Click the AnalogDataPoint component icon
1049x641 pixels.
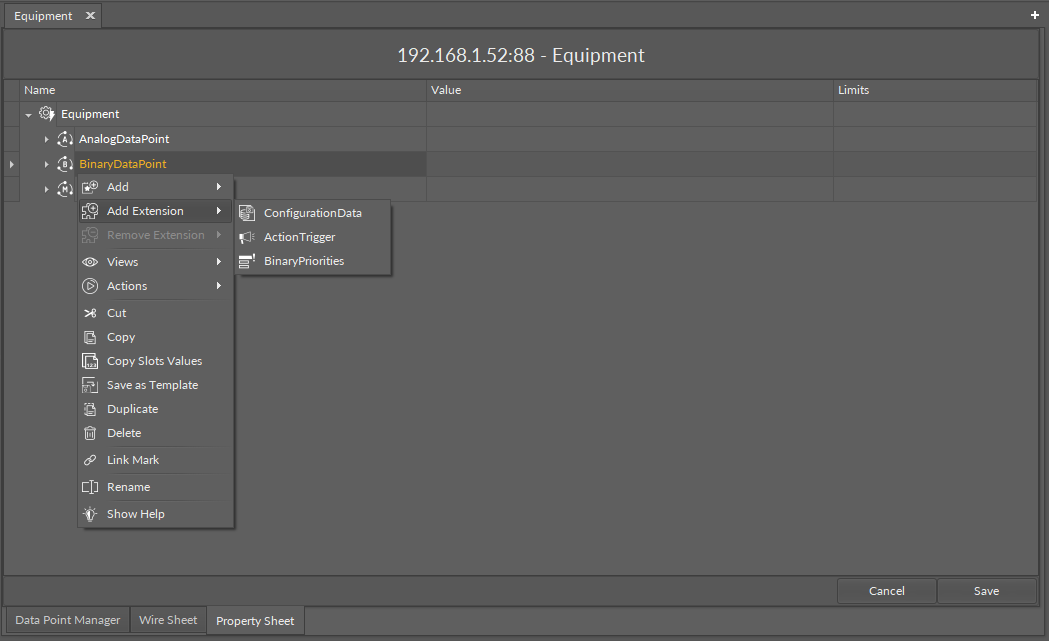[65, 139]
